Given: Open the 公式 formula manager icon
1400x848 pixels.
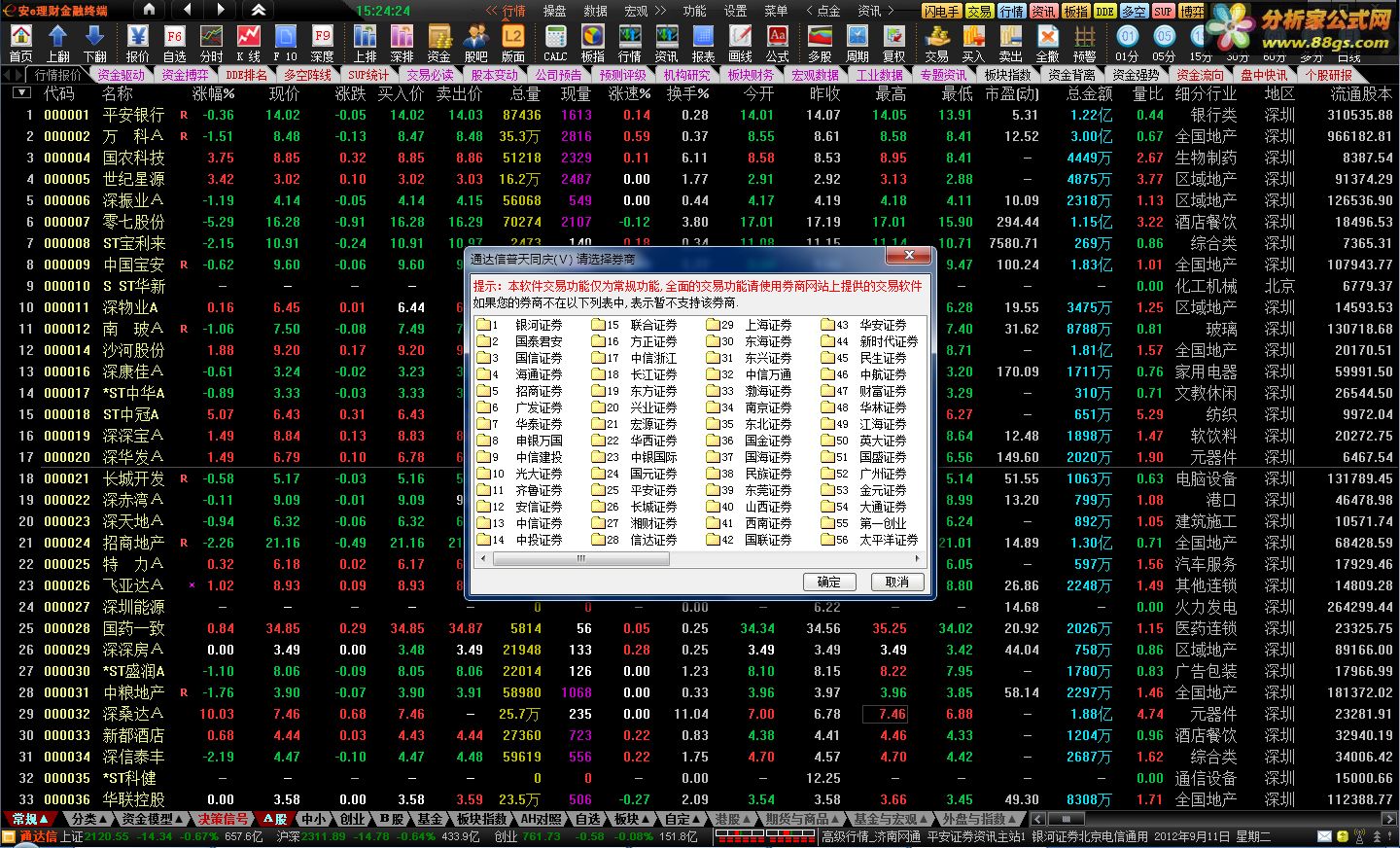Looking at the screenshot, I should click(x=777, y=44).
